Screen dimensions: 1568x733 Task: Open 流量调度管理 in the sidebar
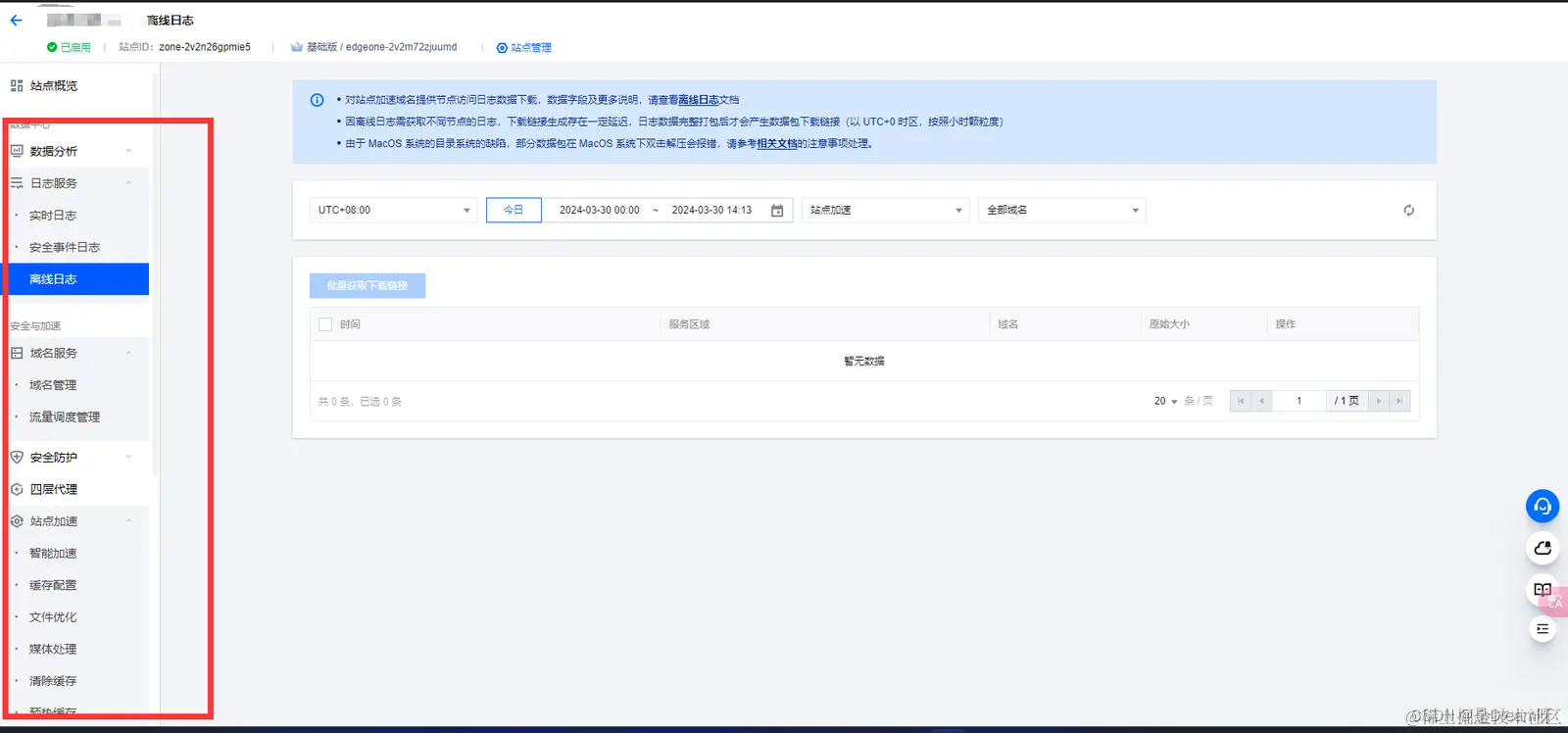[x=65, y=417]
